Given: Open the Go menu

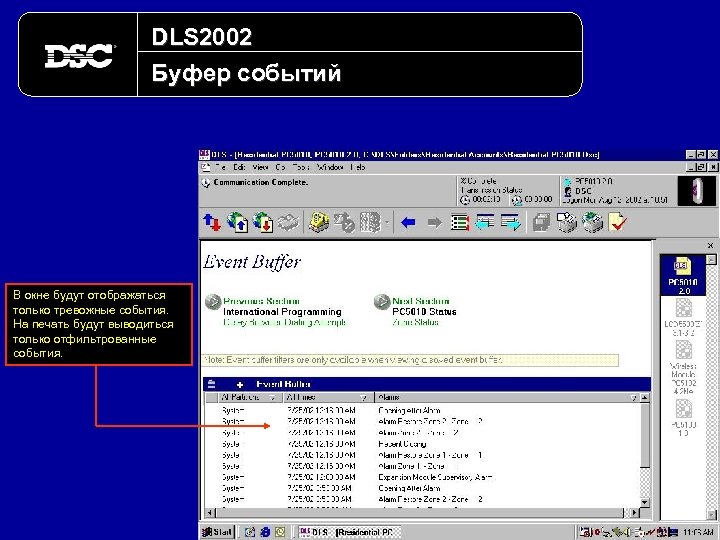Looking at the screenshot, I should pos(280,167).
